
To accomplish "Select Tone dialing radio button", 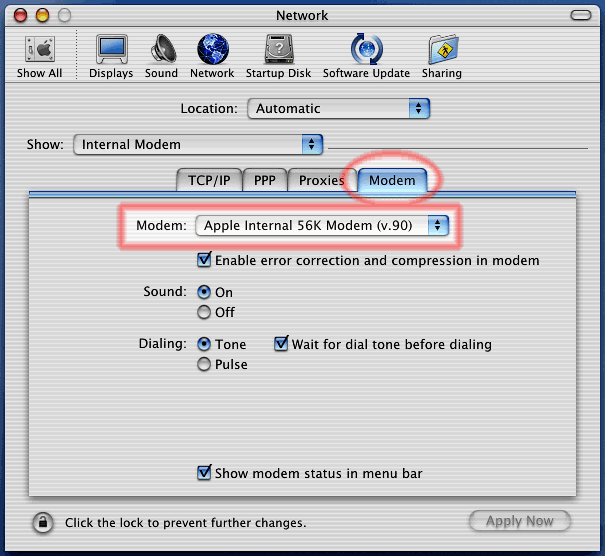I will point(204,344).
